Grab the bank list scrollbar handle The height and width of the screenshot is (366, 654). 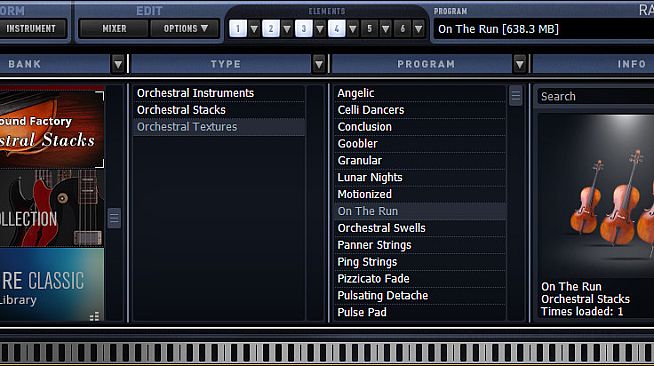tap(114, 218)
